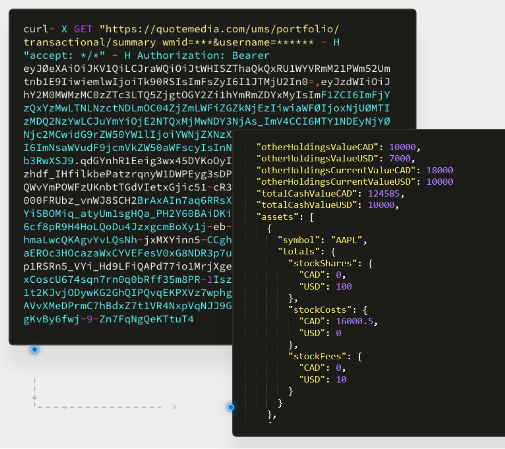Click the "assets" array key
The height and width of the screenshot is (449, 505).
(277, 217)
